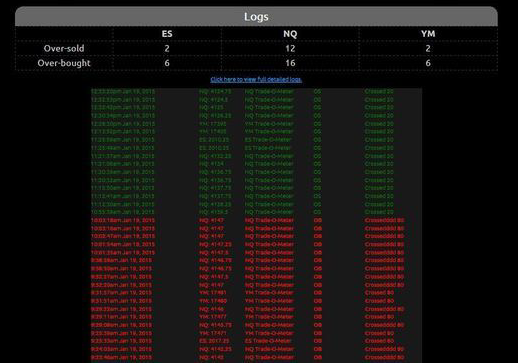Select the ES column header
Screen dimensions: 518x363
[167, 34]
